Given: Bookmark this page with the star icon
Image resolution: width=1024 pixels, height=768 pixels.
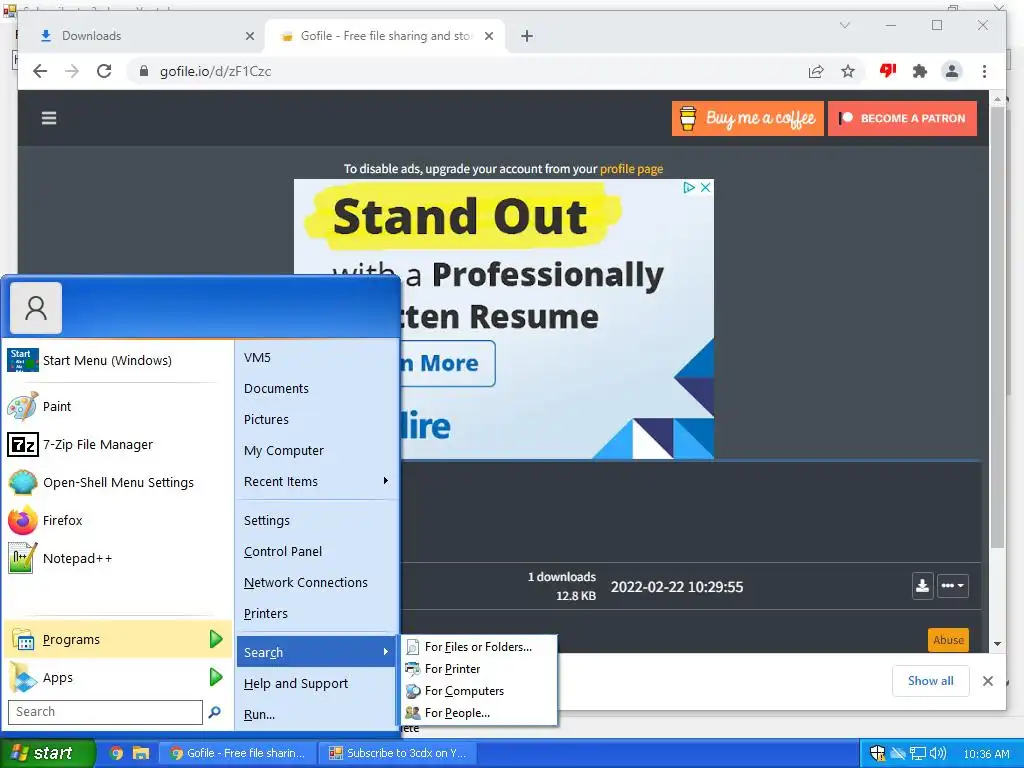Looking at the screenshot, I should (848, 71).
